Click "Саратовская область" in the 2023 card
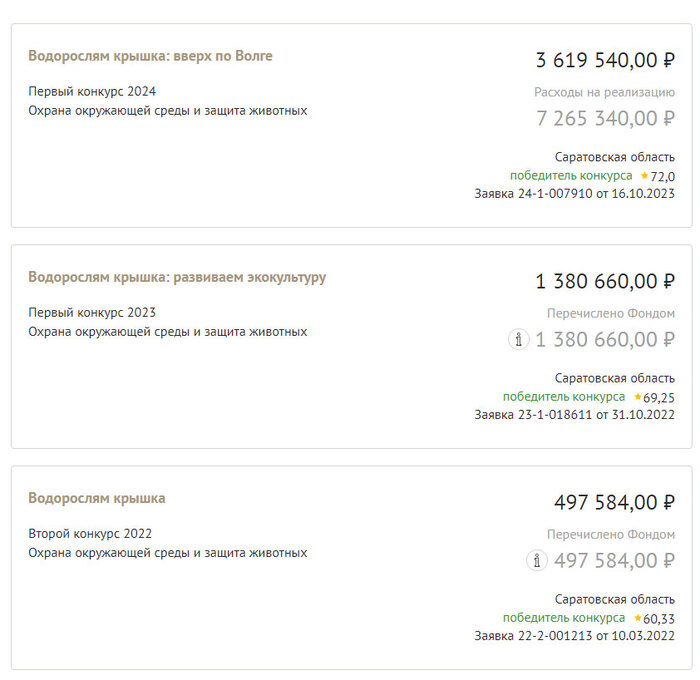 pyautogui.click(x=614, y=378)
